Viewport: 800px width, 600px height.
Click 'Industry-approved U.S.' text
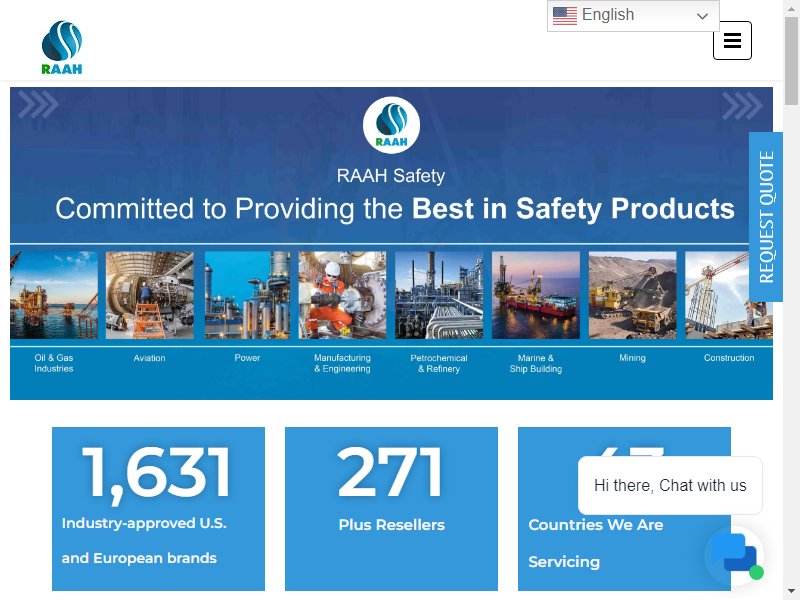144,523
